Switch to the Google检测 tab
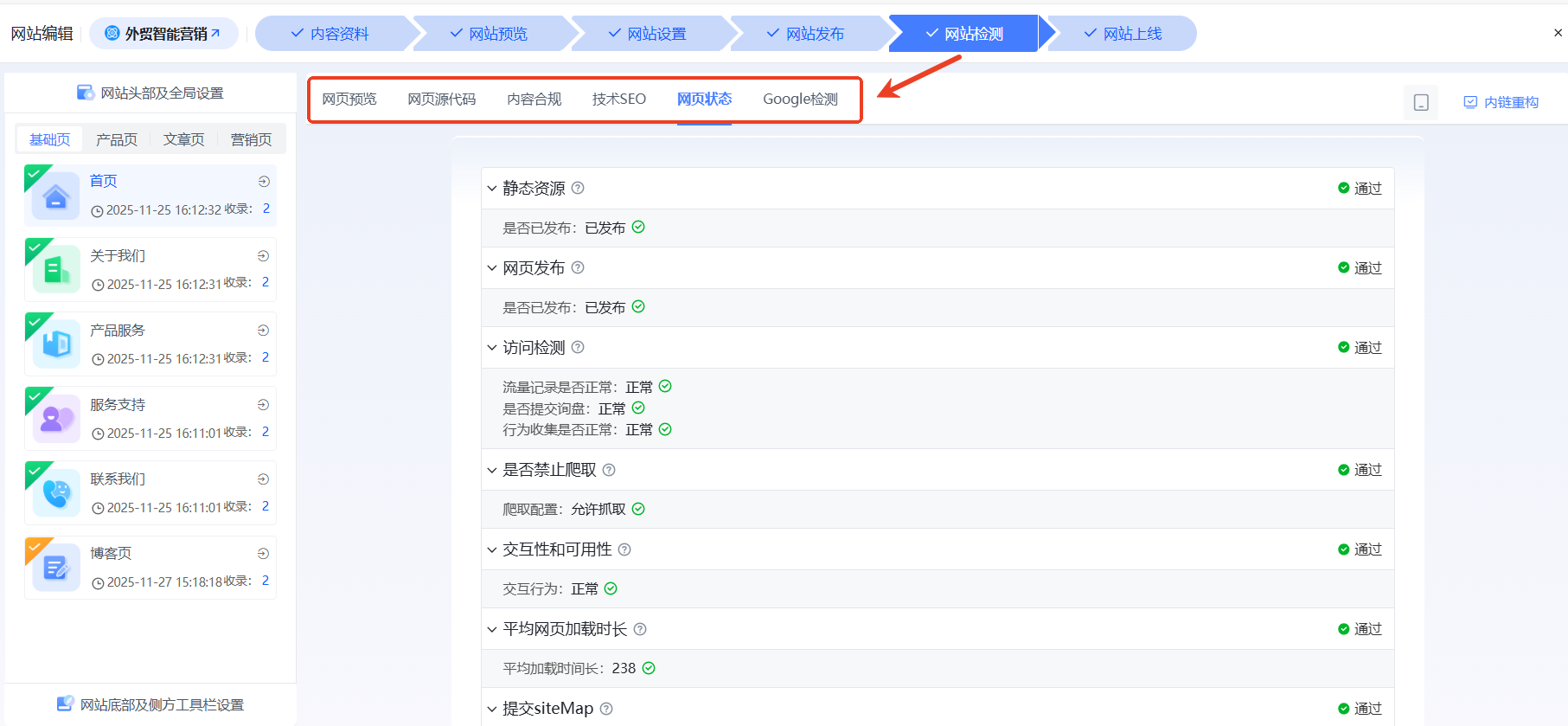Screen dimensions: 1568x726 800,100
